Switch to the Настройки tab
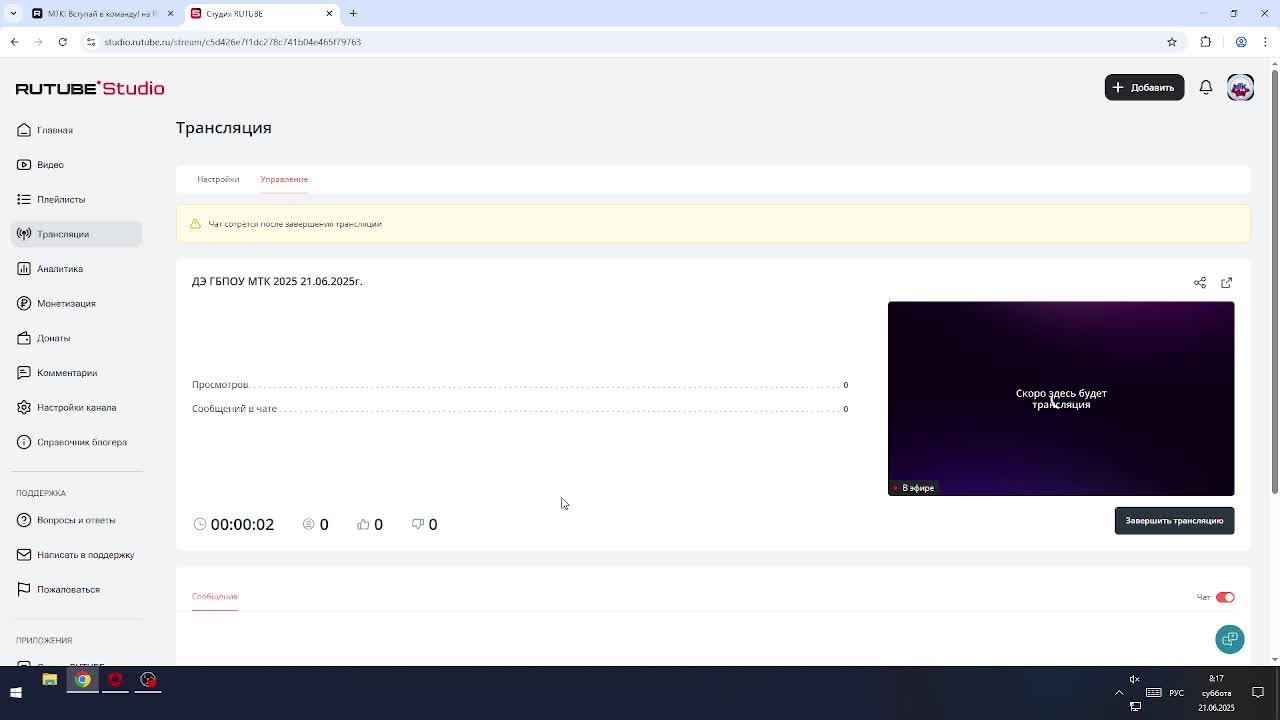The image size is (1280, 720). [218, 179]
